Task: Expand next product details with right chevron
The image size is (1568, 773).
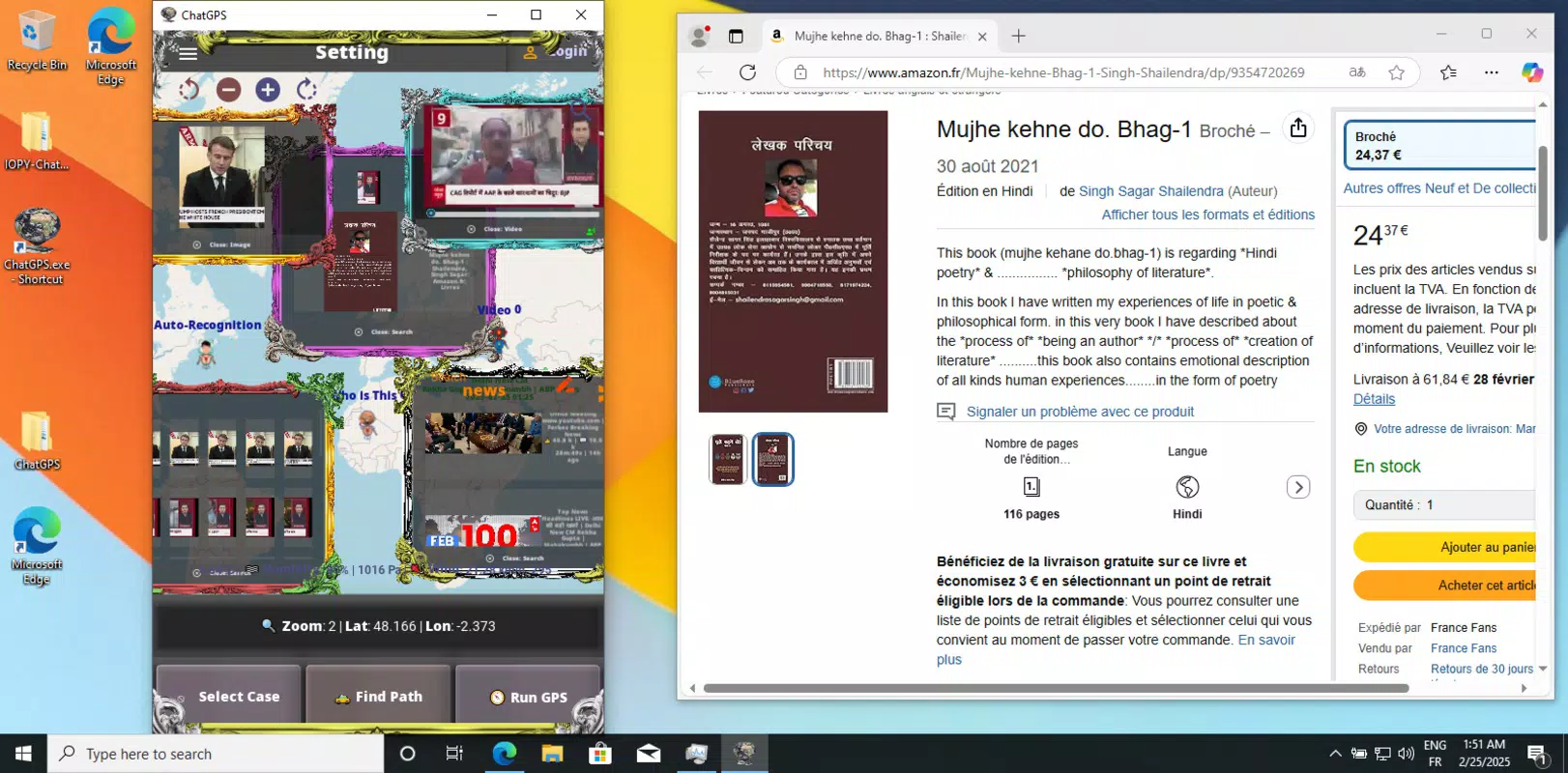Action: point(1298,487)
